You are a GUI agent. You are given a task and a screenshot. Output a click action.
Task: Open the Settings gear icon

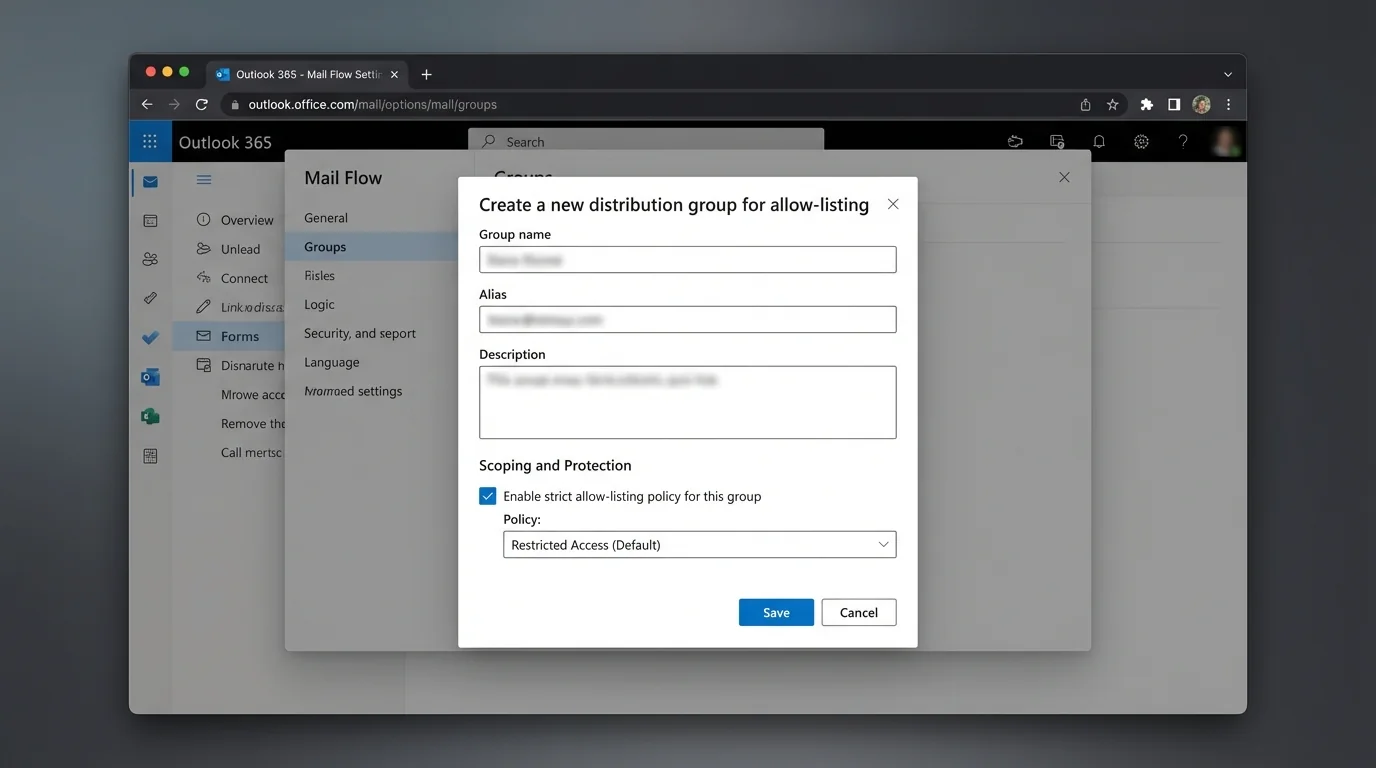click(x=1141, y=141)
